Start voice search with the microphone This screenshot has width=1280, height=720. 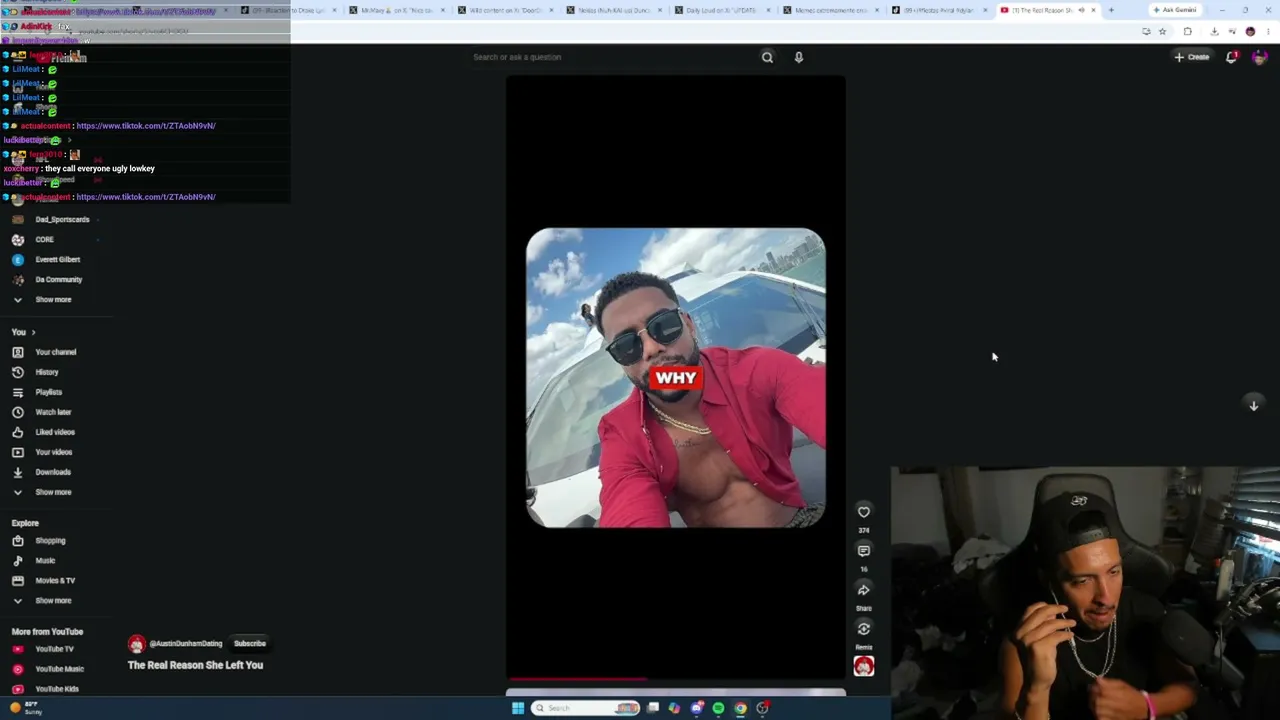click(x=799, y=57)
